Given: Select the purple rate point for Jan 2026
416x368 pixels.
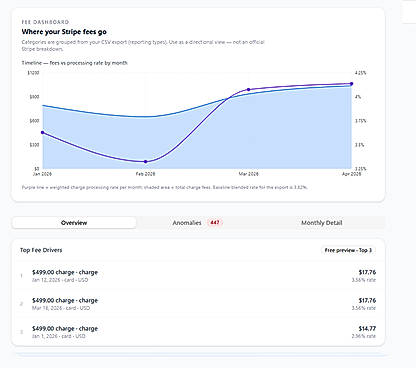Looking at the screenshot, I should [x=42, y=133].
